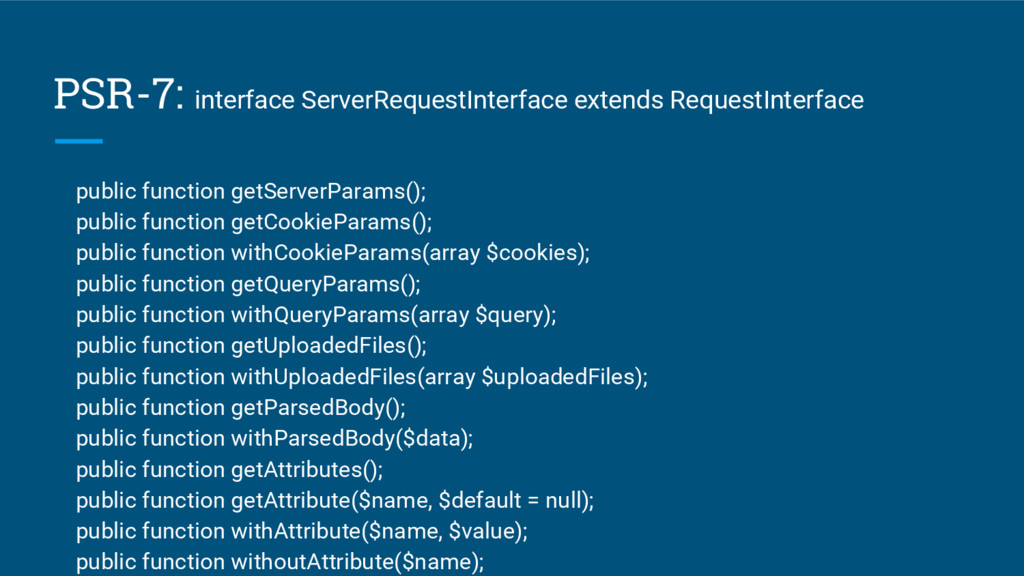Click the $cookies parameter text

click(x=533, y=253)
